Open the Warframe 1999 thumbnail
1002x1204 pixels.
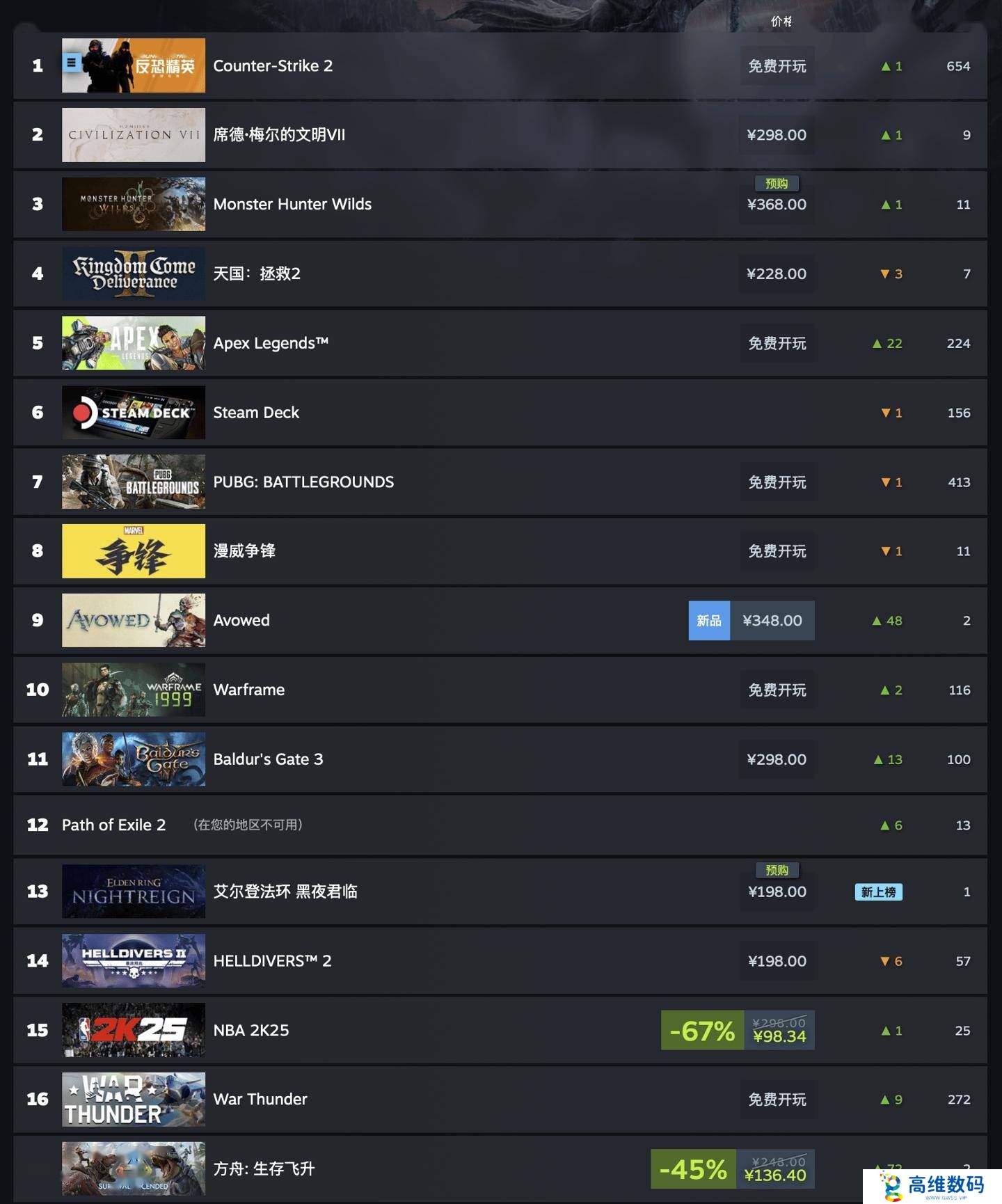(x=134, y=690)
